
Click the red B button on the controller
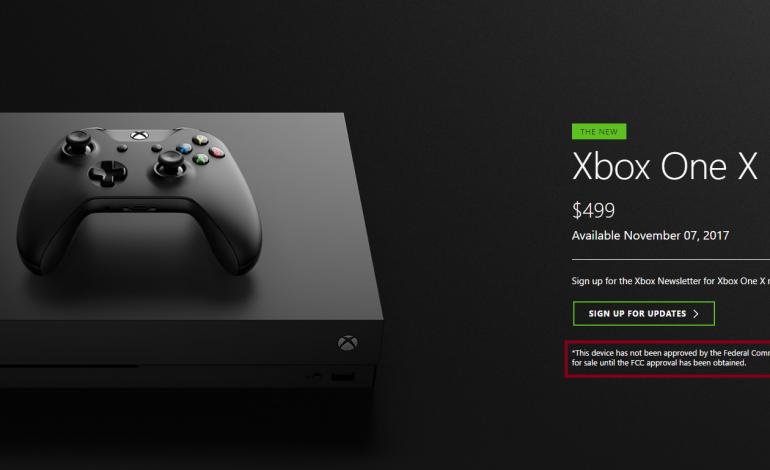tap(217, 152)
